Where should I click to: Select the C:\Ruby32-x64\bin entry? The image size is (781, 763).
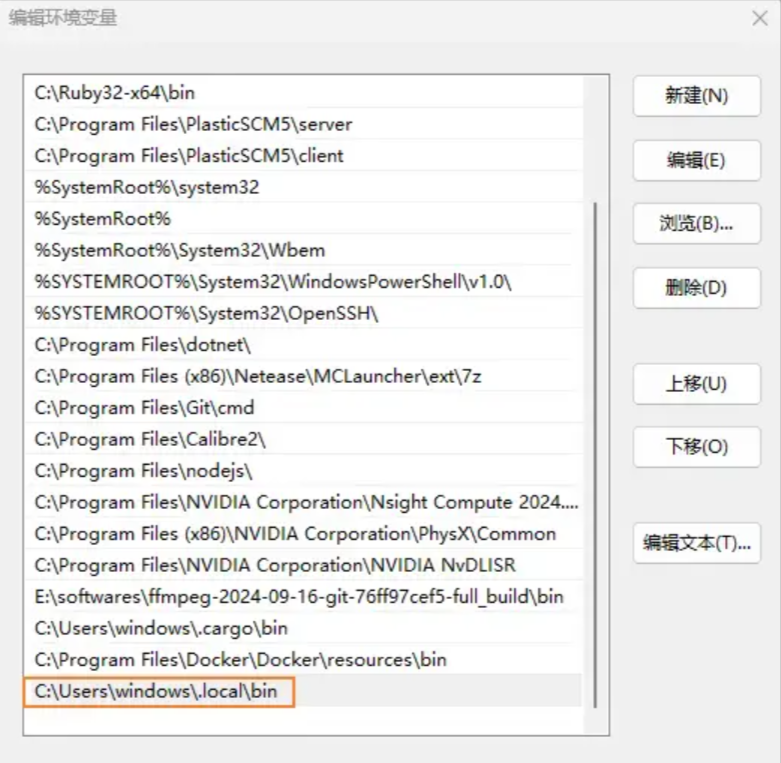303,93
